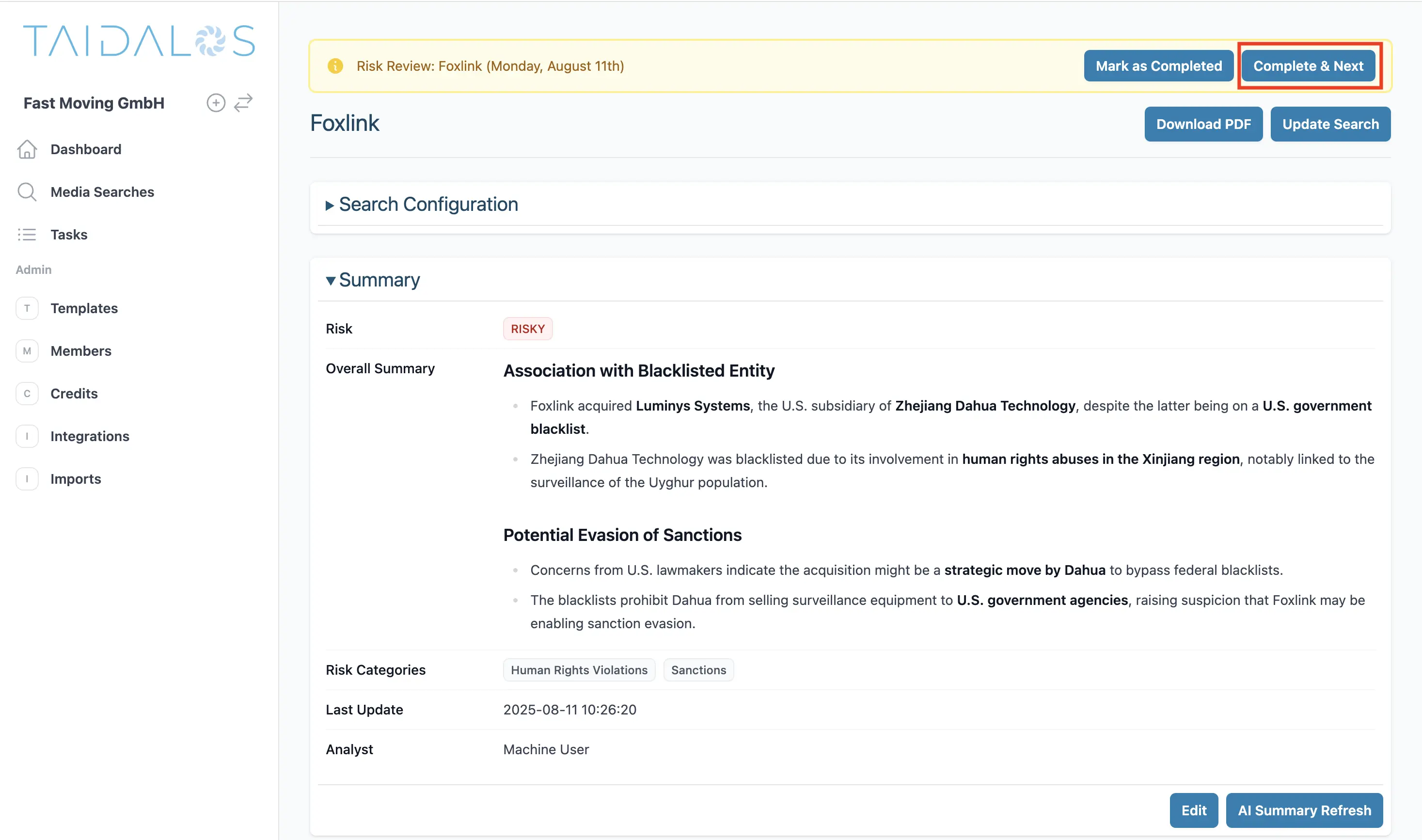1422x840 pixels.
Task: Click the add organization plus icon
Action: click(216, 103)
